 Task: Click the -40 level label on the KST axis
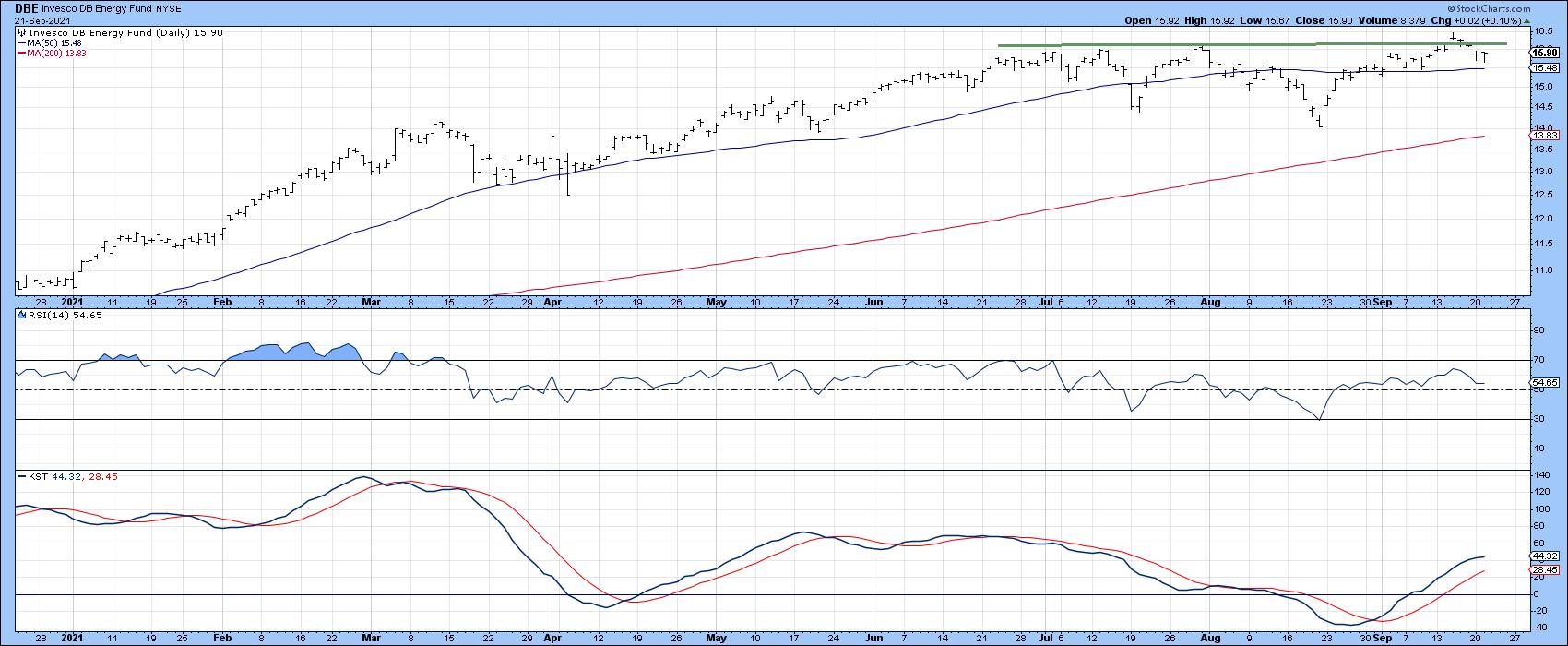click(1540, 628)
